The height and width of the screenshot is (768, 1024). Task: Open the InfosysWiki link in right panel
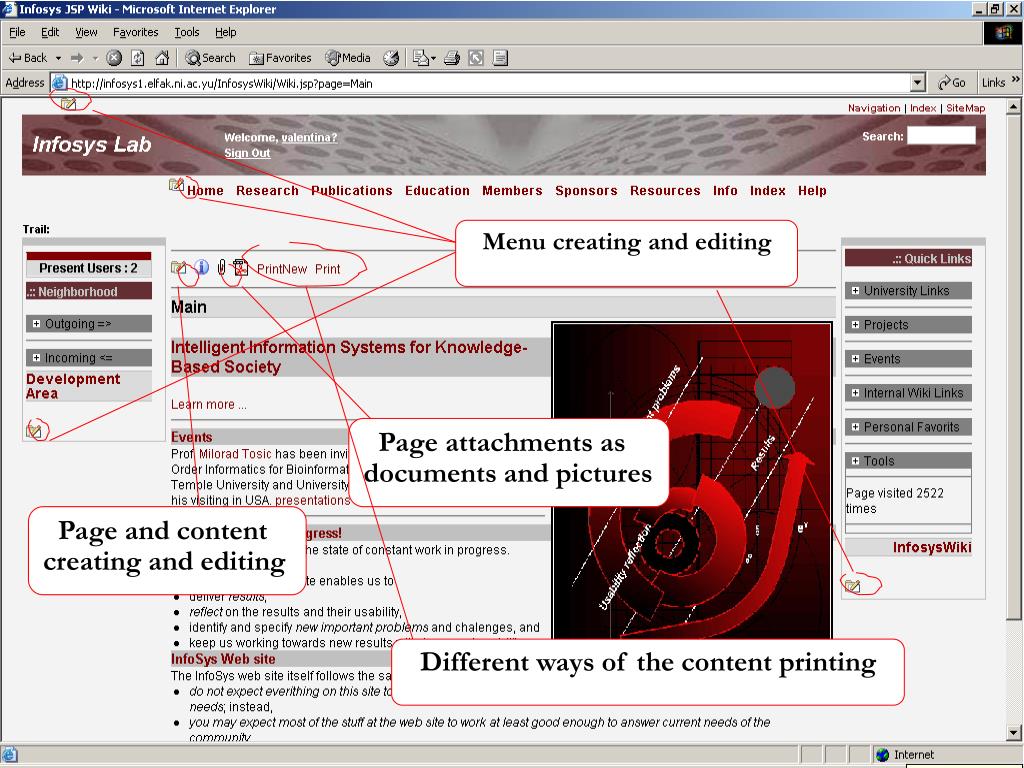pyautogui.click(x=932, y=547)
